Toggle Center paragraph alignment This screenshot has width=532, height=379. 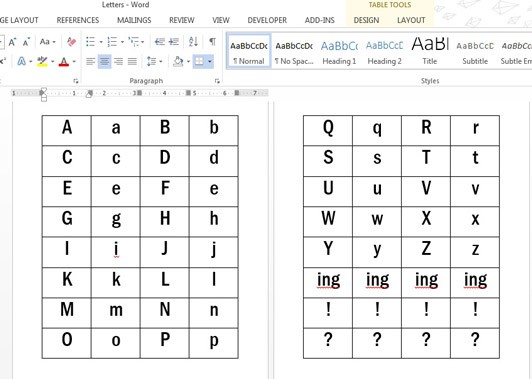tap(104, 61)
